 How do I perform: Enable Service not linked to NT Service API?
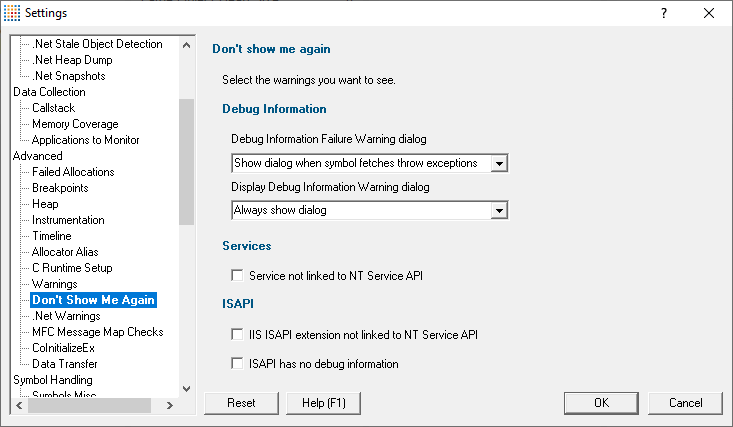(x=237, y=275)
